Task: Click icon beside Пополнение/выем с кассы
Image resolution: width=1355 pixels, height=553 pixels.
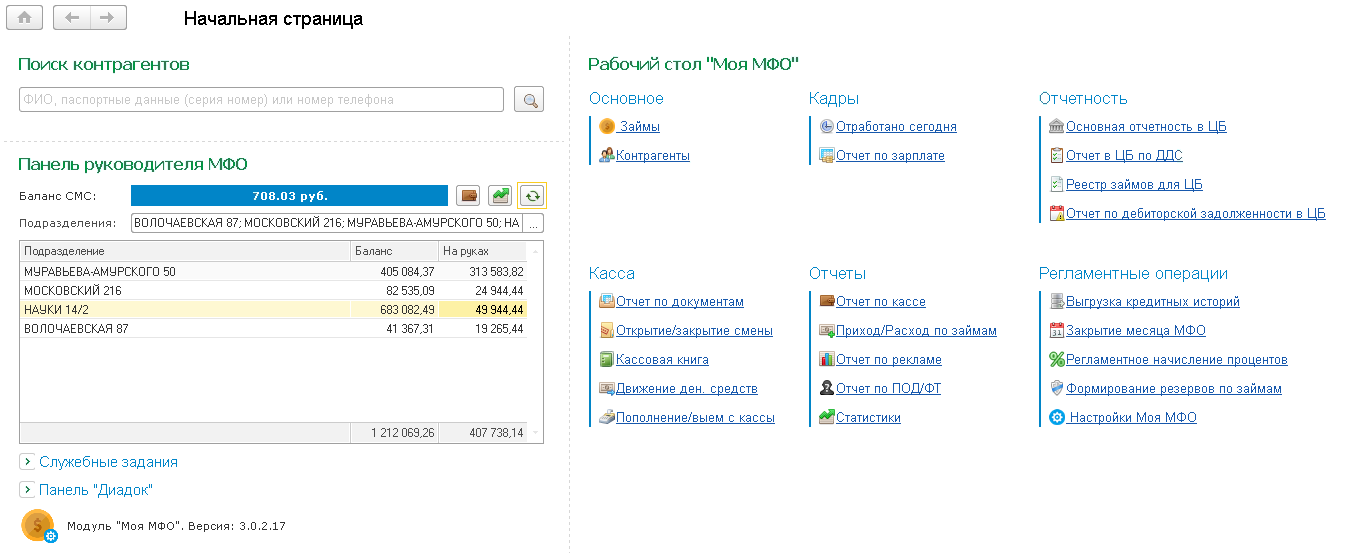Action: point(606,417)
